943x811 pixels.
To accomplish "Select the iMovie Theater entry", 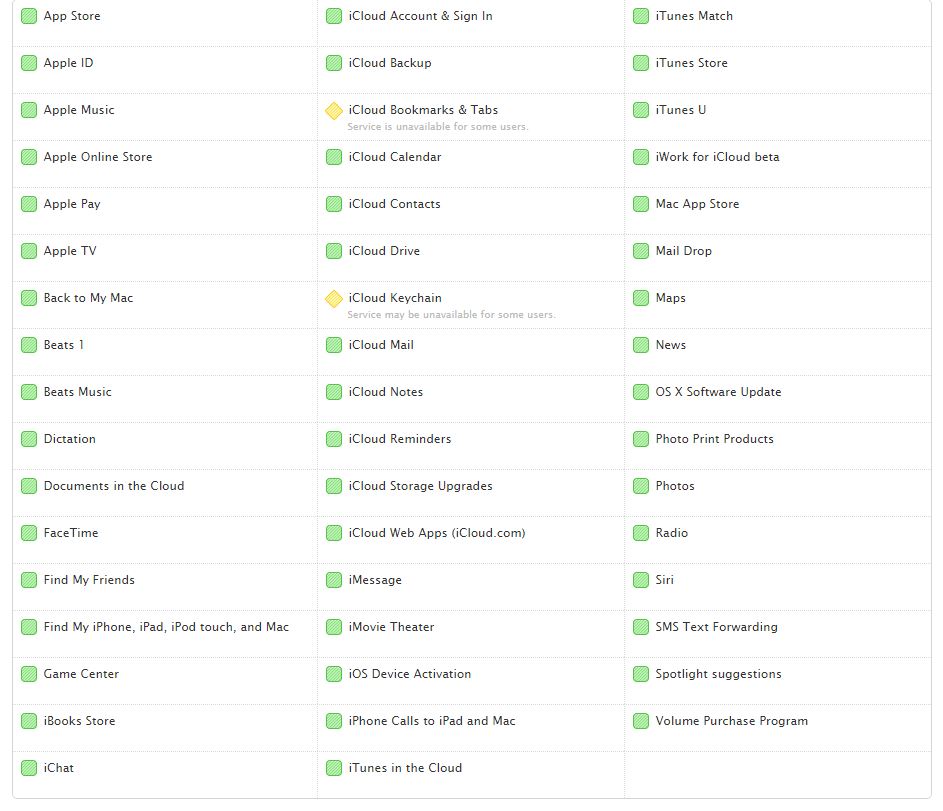I will pyautogui.click(x=392, y=627).
